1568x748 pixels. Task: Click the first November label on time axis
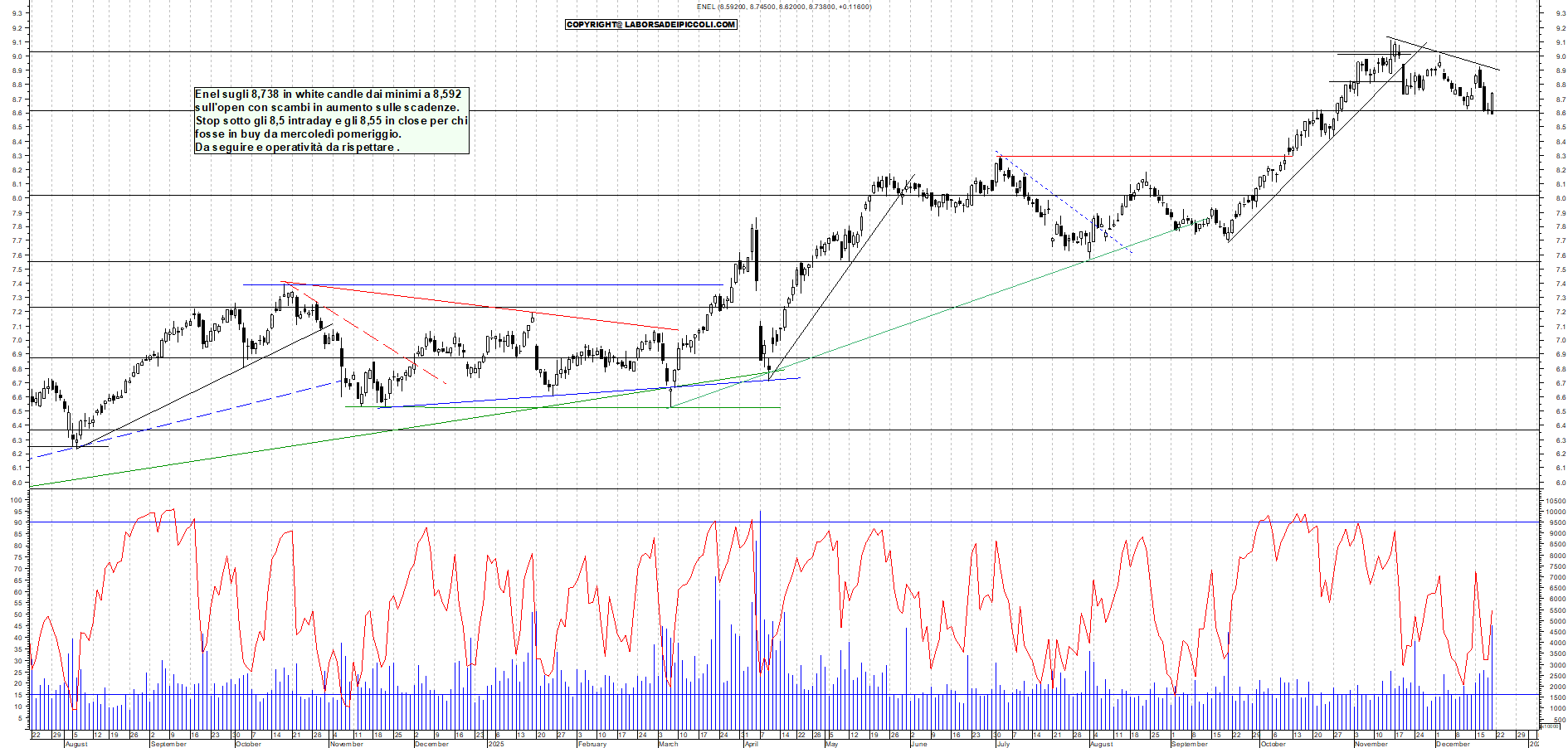(x=346, y=744)
